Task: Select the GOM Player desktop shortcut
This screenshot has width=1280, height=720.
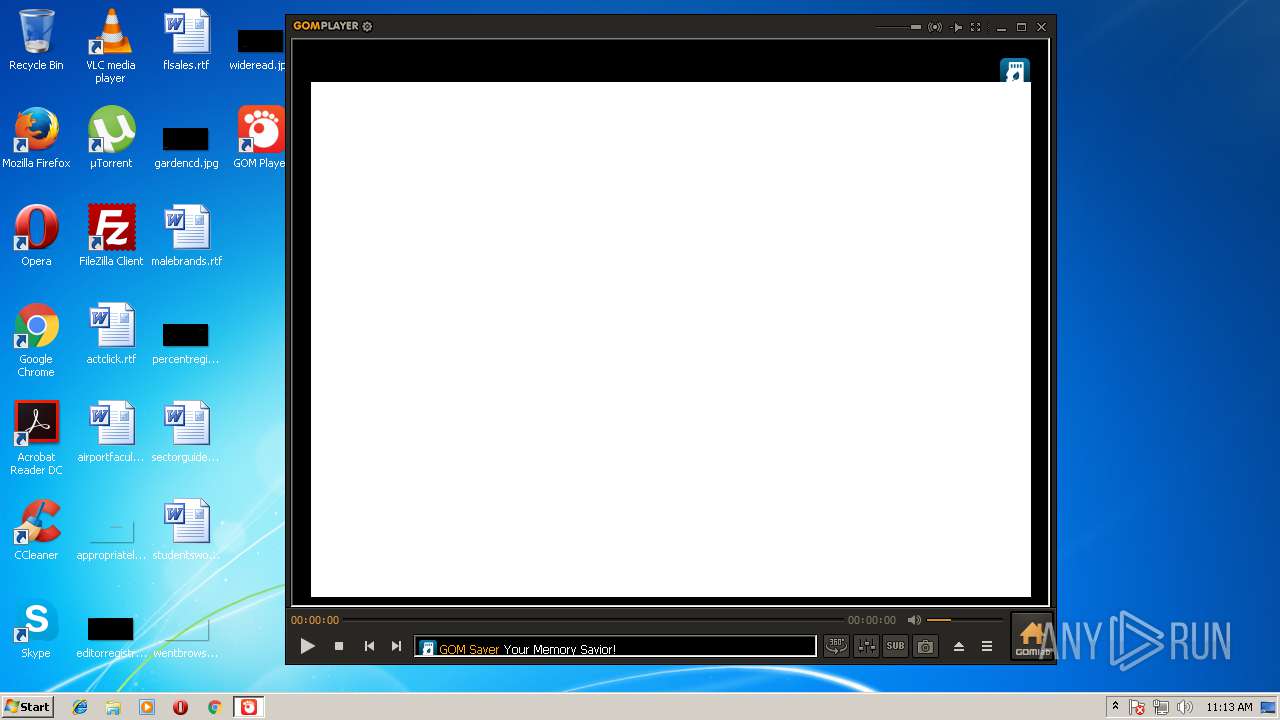Action: 260,138
